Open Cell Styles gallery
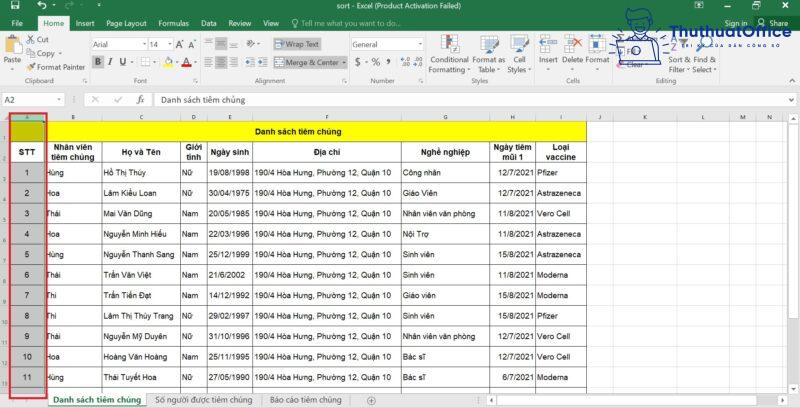This screenshot has height=408, width=800. 519,55
